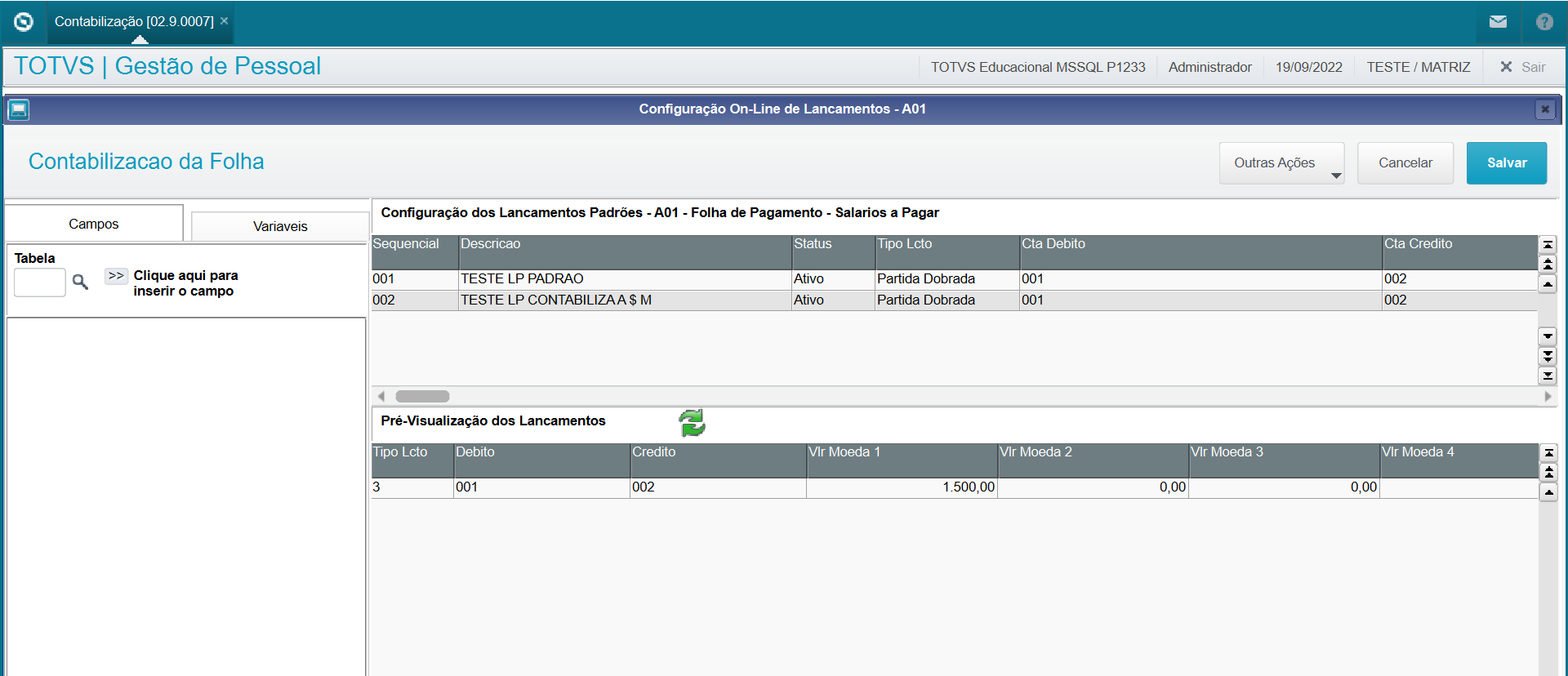This screenshot has width=1568, height=676.
Task: Click the Administrador user label
Action: (x=1209, y=67)
